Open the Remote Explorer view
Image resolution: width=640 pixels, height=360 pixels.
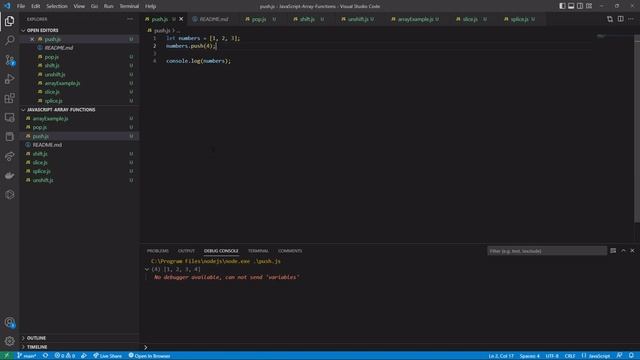(9, 118)
